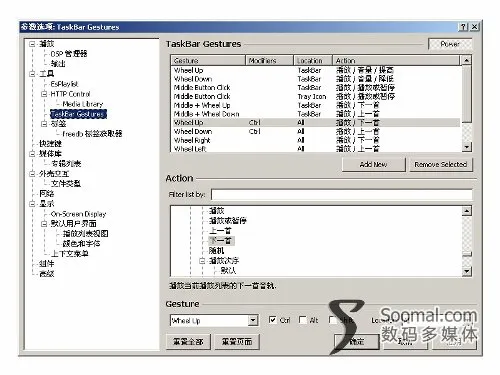Sort by the Modifiers column header
This screenshot has width=500, height=375.
(269, 61)
